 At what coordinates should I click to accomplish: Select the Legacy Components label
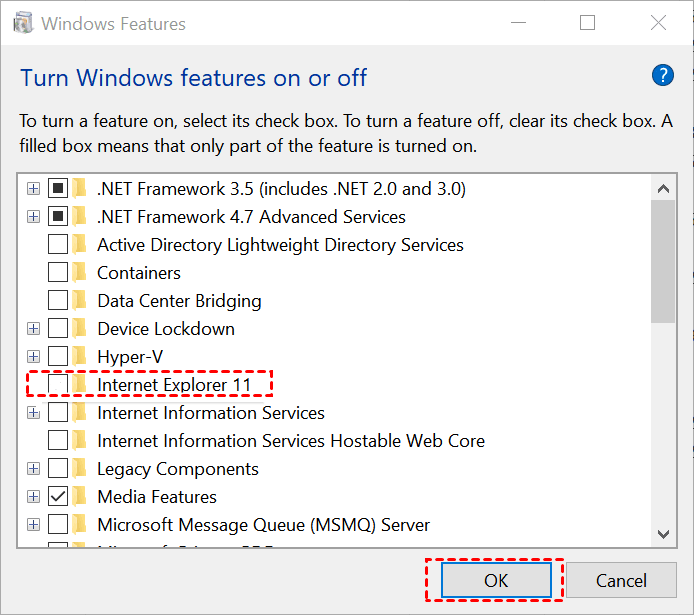(x=178, y=469)
